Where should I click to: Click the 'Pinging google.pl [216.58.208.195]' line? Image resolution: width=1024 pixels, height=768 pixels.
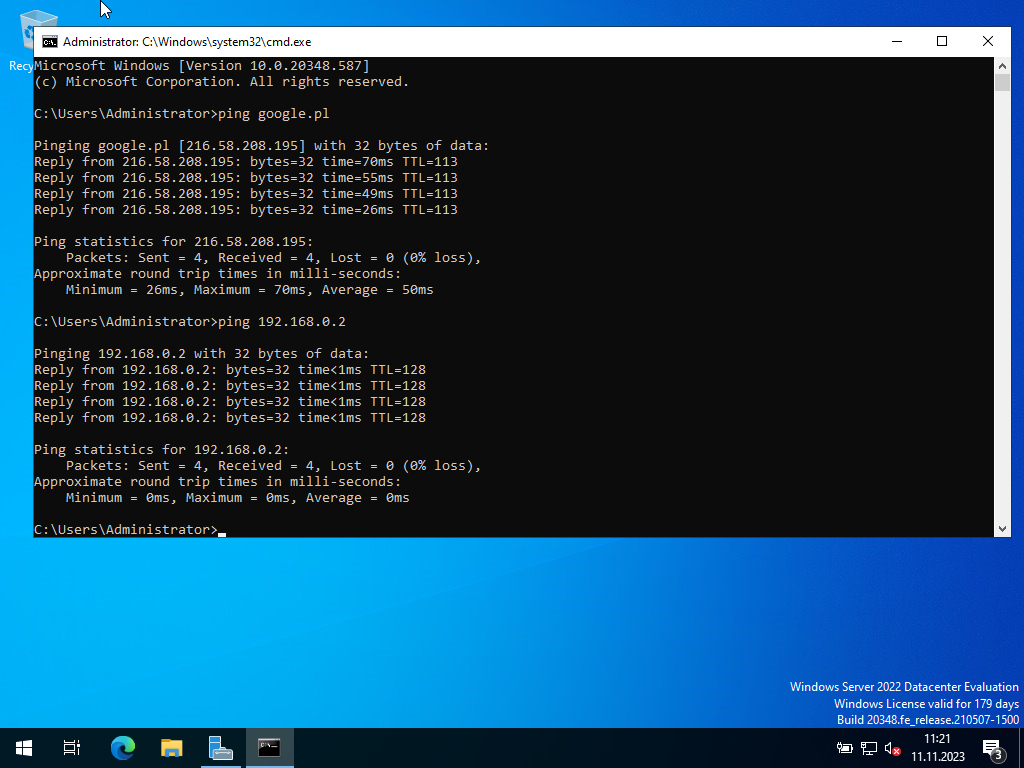point(261,146)
